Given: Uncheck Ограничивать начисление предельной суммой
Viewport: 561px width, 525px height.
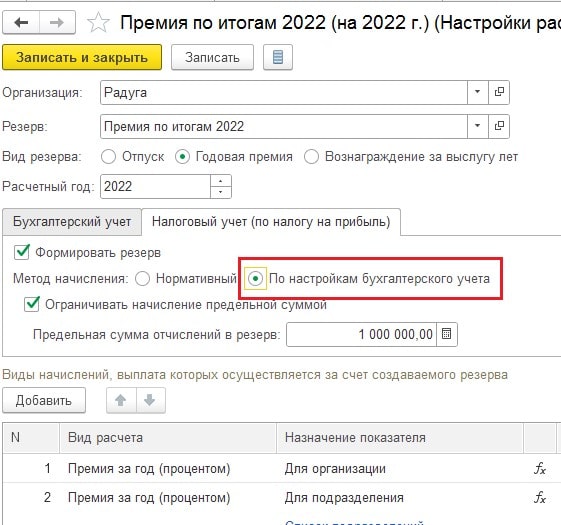Looking at the screenshot, I should [32, 304].
